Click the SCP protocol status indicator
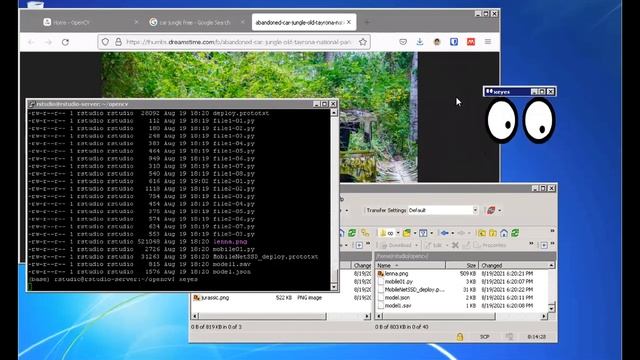The height and width of the screenshot is (360, 640). point(484,337)
